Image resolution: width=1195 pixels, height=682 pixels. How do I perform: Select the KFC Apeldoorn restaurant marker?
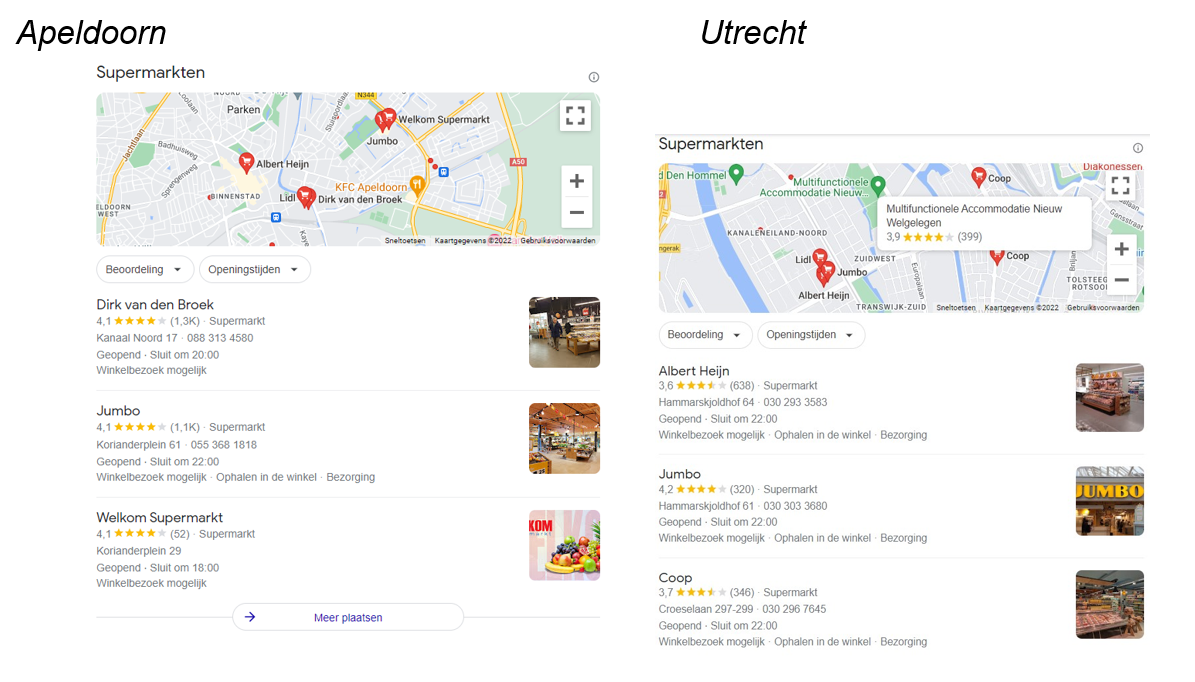417,184
